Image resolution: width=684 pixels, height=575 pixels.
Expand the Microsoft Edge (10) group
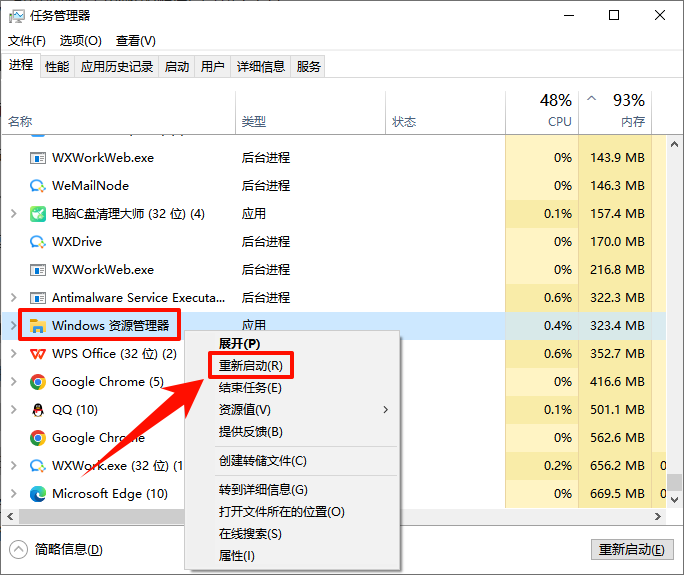click(14, 493)
